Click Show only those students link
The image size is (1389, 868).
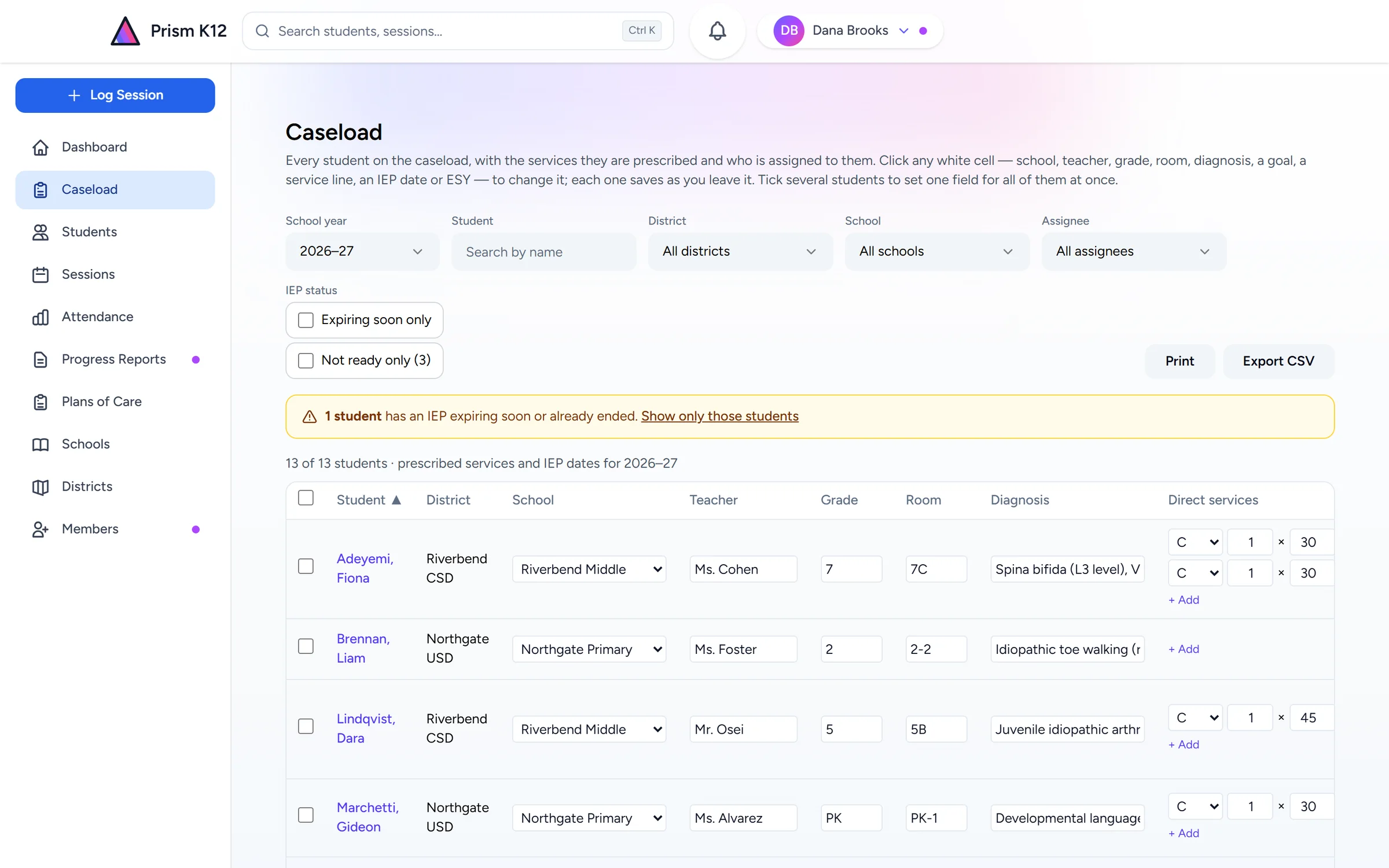pyautogui.click(x=719, y=416)
